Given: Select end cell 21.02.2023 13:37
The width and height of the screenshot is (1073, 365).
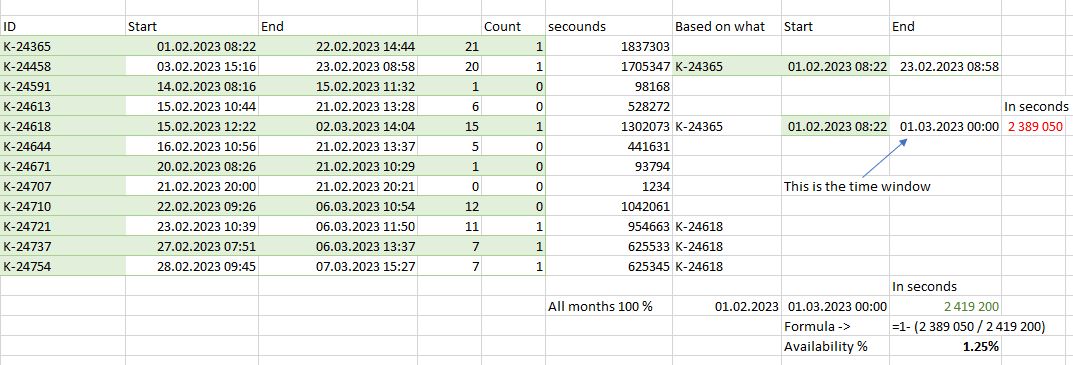Looking at the screenshot, I should (338, 146).
